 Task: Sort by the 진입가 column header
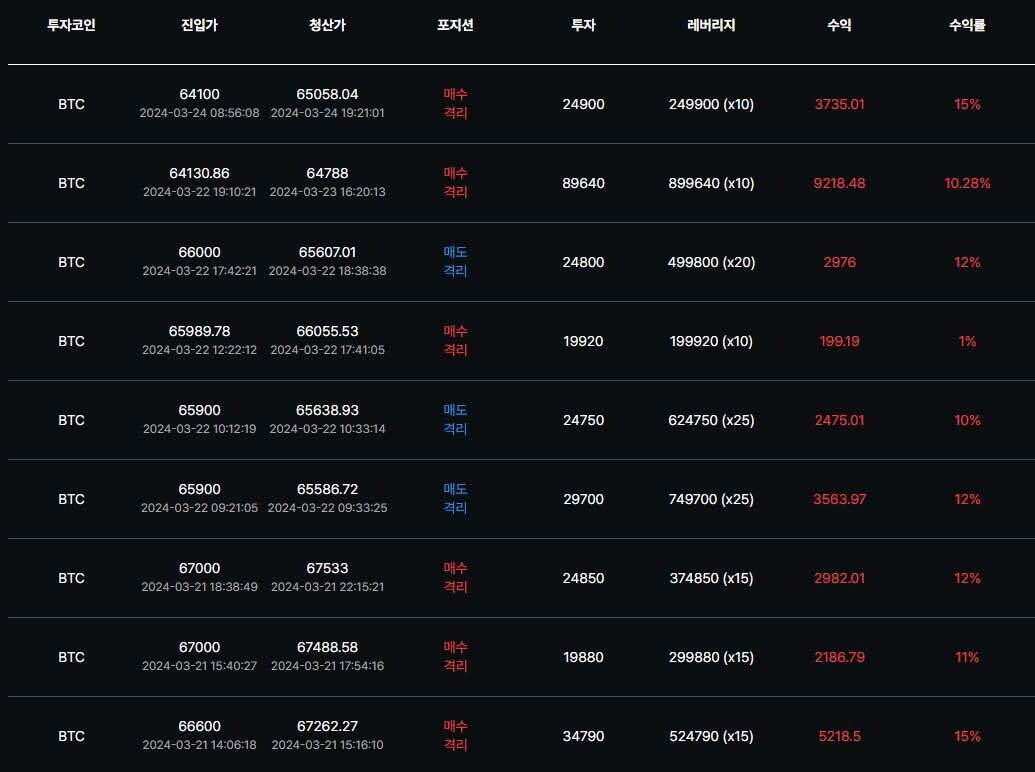[x=200, y=26]
